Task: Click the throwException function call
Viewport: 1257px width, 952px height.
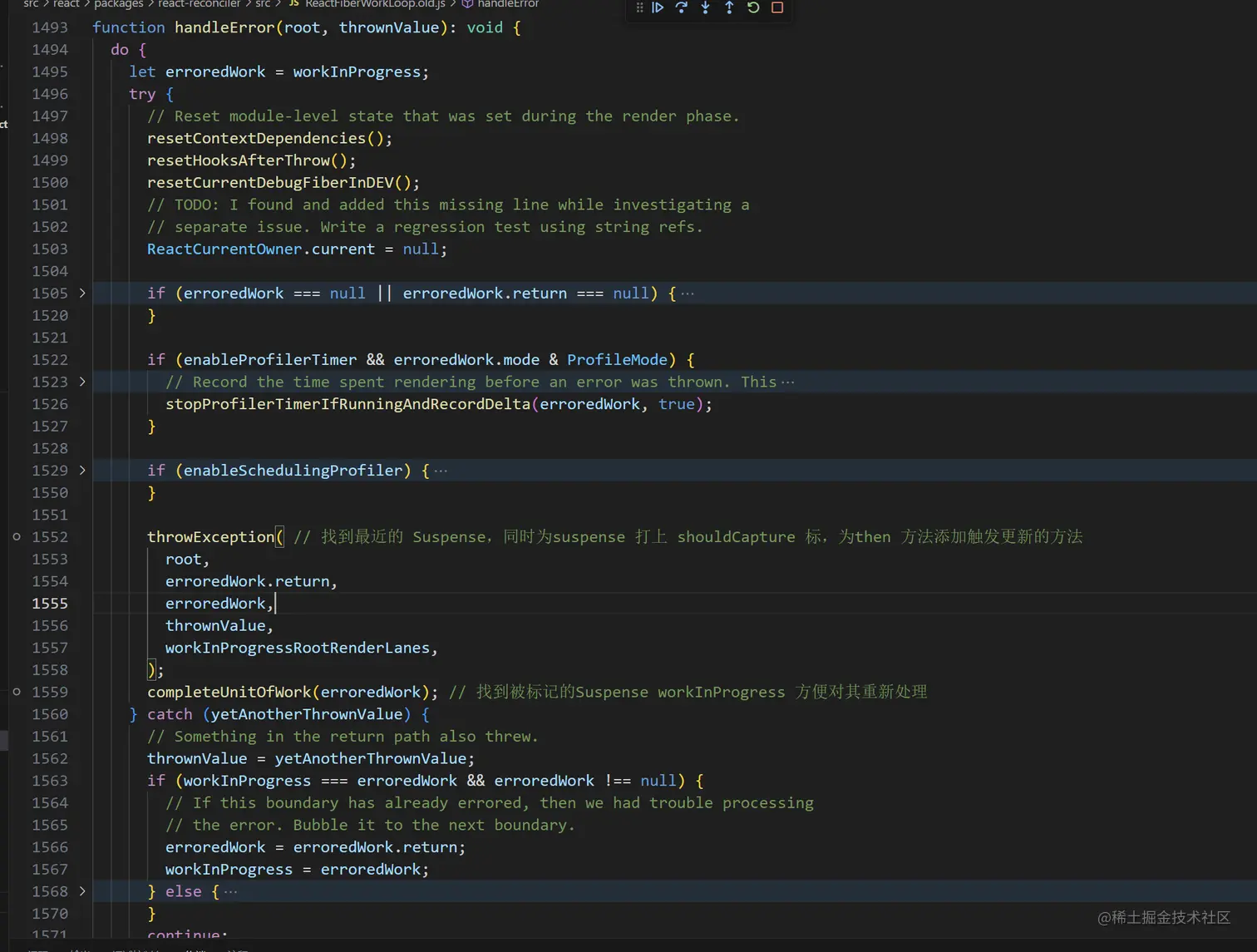Action: point(210,537)
